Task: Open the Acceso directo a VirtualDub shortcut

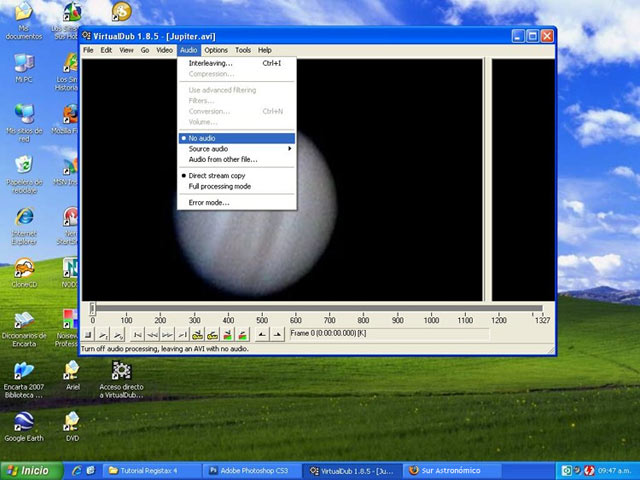Action: click(121, 372)
